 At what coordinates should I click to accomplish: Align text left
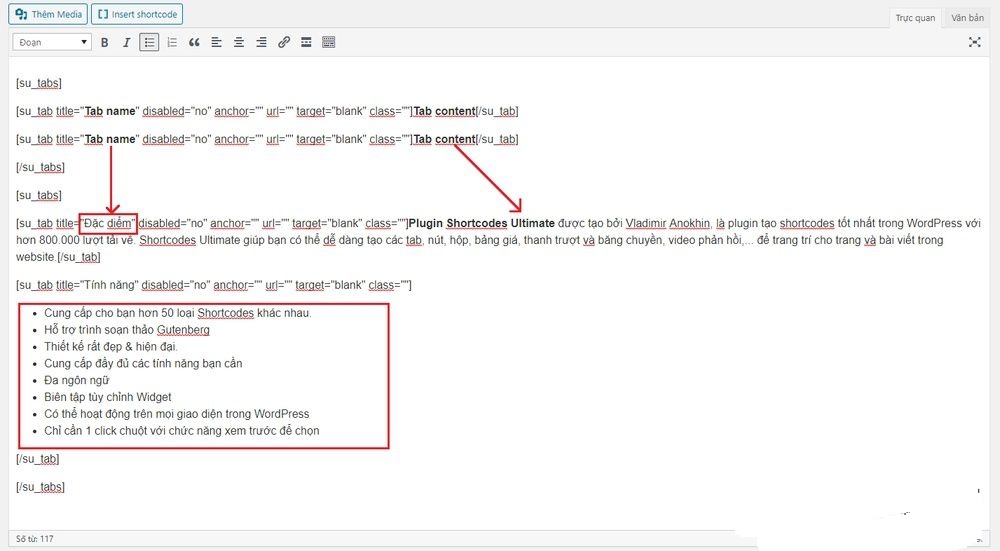pos(217,42)
